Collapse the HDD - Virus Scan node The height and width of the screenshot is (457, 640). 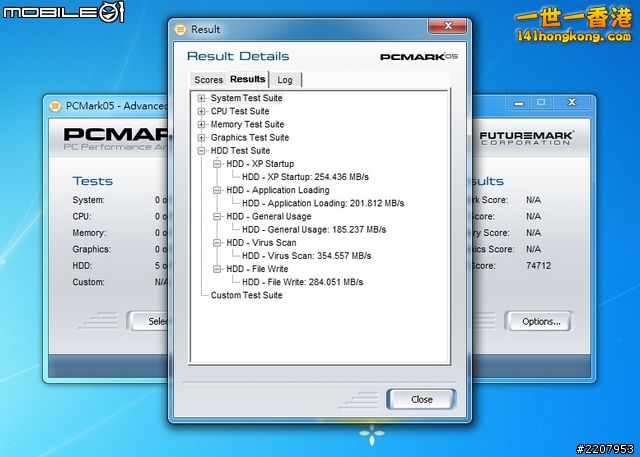pyautogui.click(x=218, y=242)
